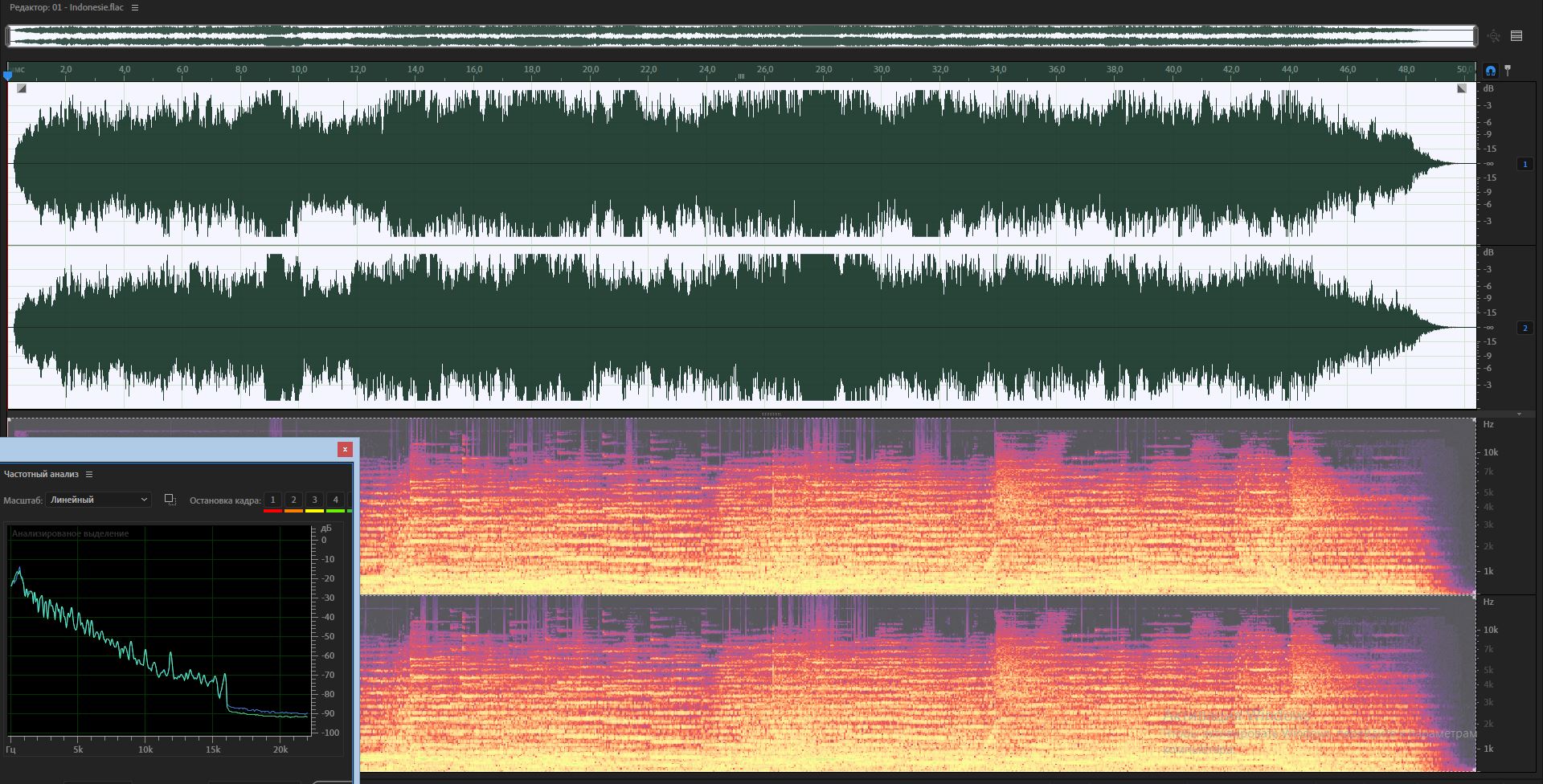Open the Масштаб Линейный dropdown
Viewport: 1543px width, 784px height.
click(98, 500)
